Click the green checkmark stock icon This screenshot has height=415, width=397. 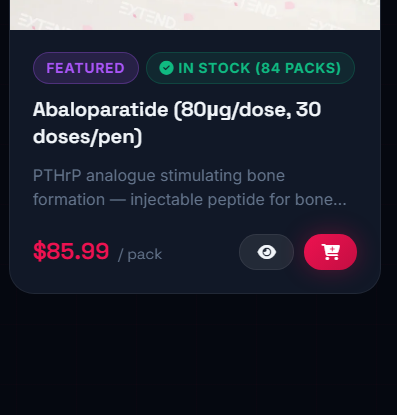[x=166, y=68]
